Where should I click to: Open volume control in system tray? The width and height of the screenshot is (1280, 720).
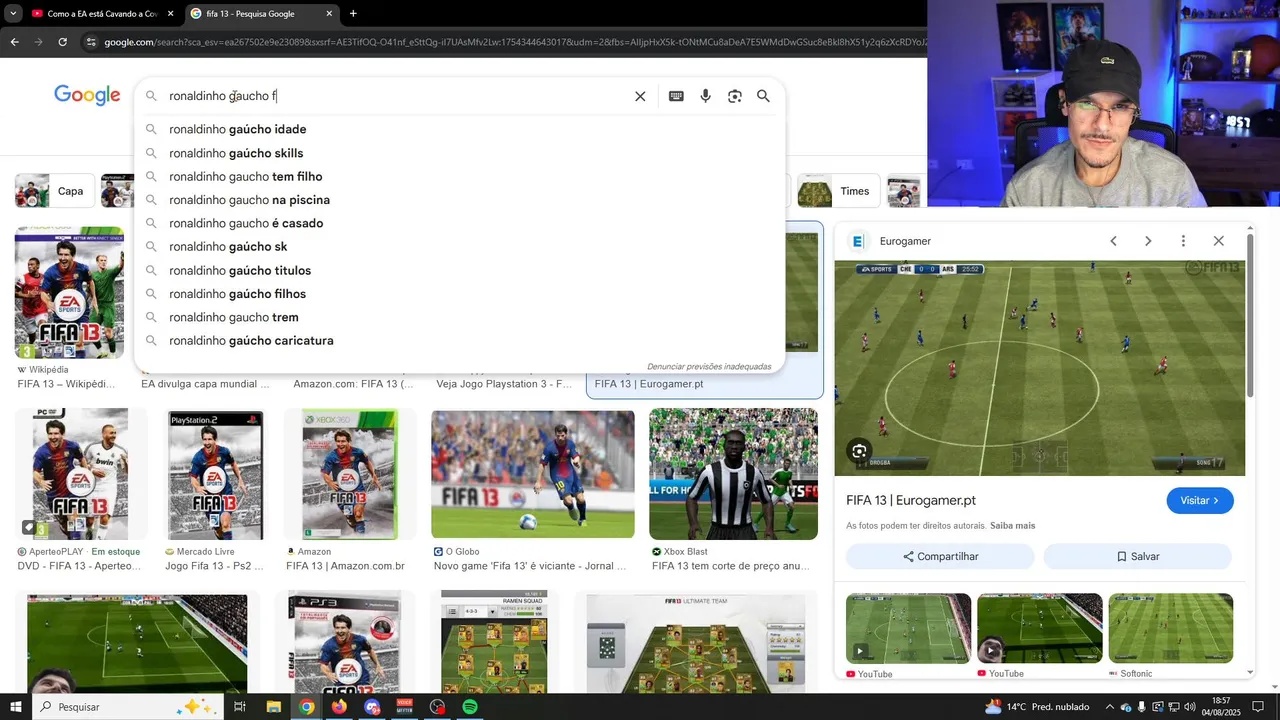[1190, 707]
